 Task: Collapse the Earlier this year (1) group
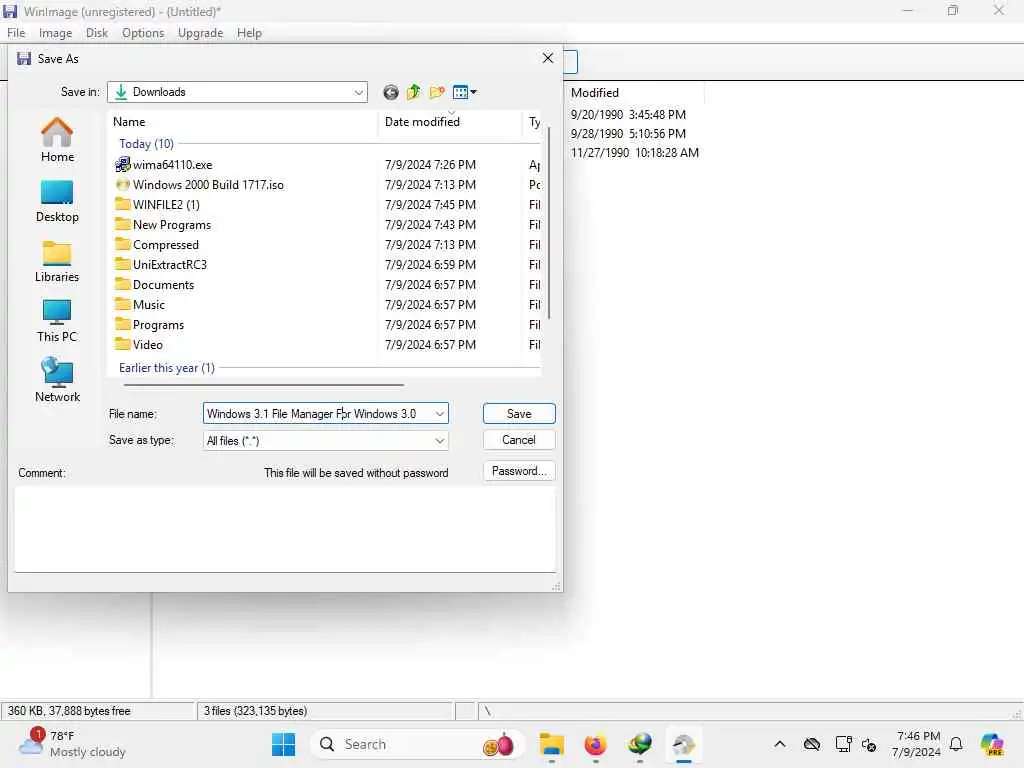167,368
